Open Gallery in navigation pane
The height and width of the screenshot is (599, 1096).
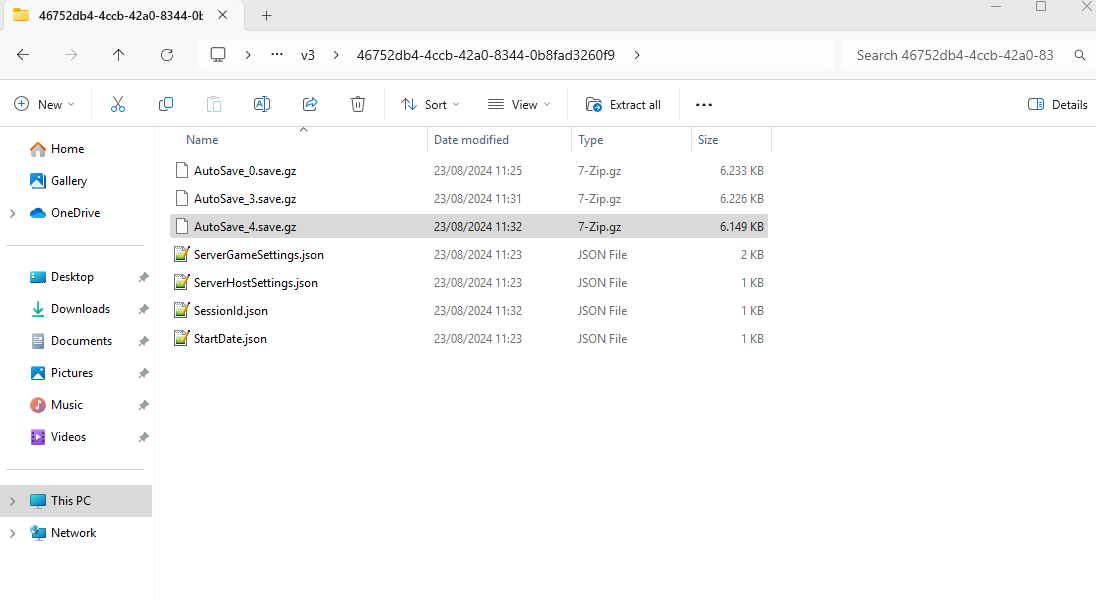[68, 181]
